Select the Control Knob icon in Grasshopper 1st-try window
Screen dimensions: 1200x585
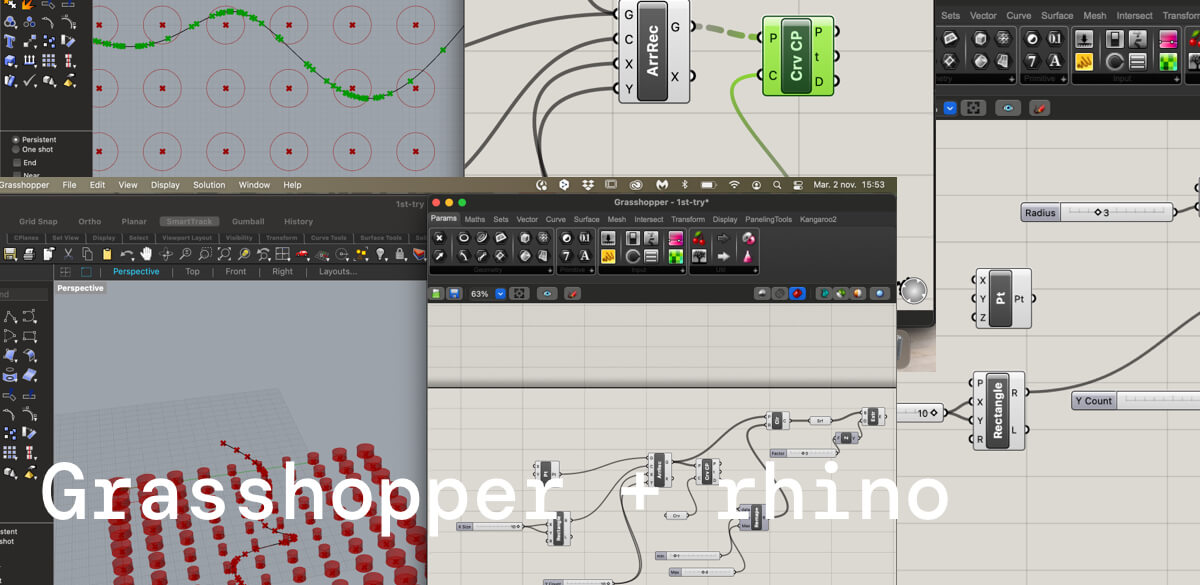point(632,256)
